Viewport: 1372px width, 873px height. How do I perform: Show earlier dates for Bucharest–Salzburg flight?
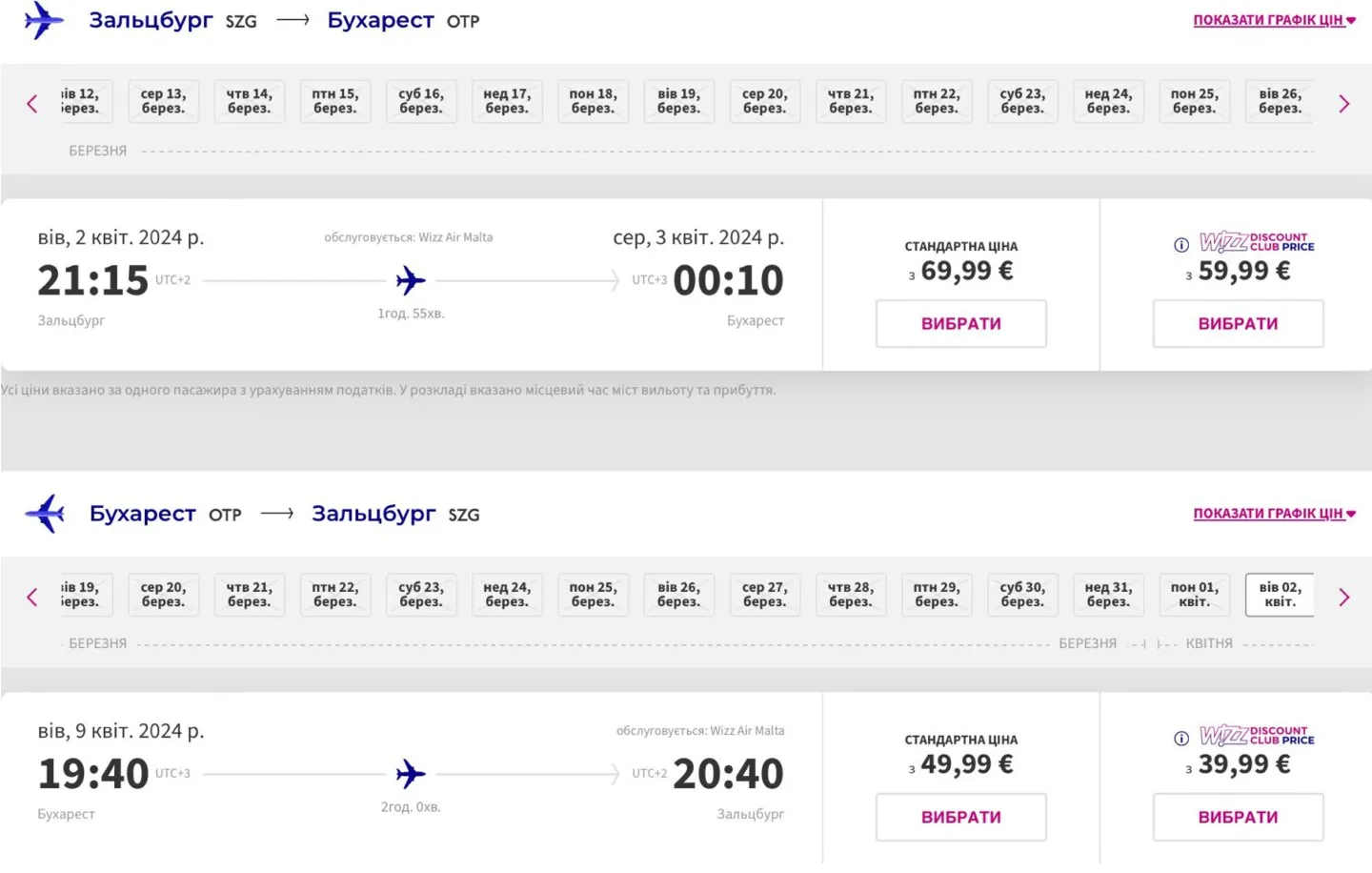(32, 597)
